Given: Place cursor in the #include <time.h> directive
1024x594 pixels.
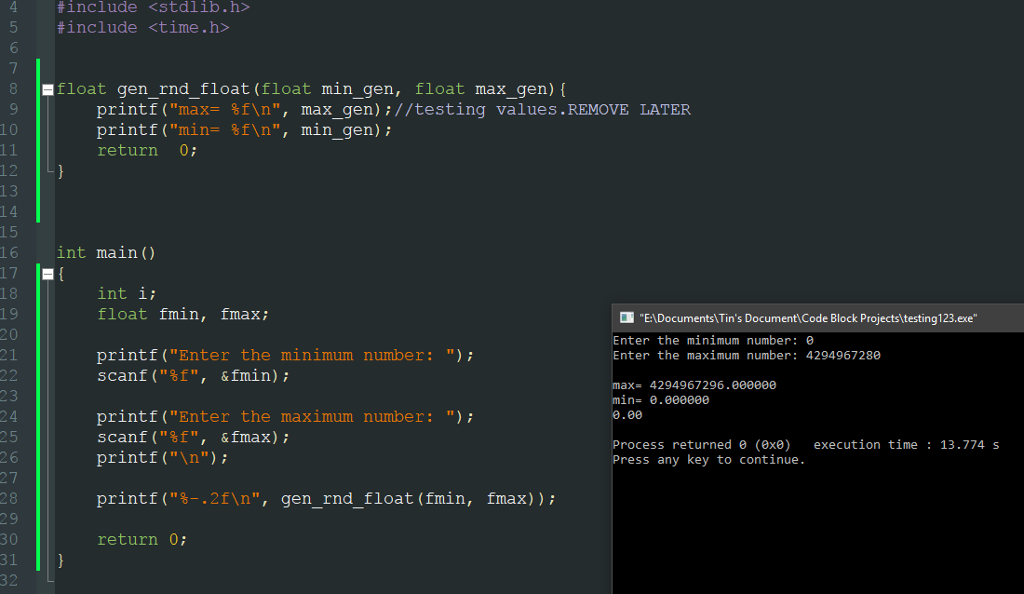Looking at the screenshot, I should (x=140, y=27).
